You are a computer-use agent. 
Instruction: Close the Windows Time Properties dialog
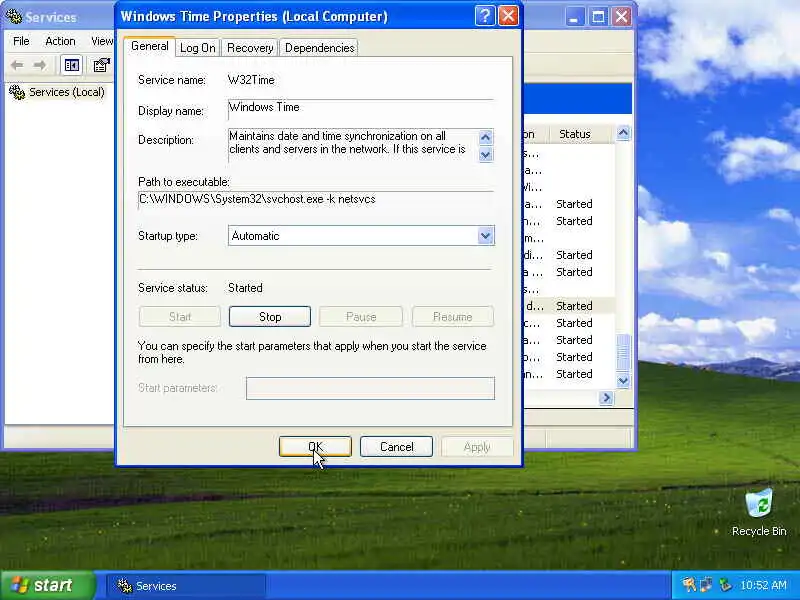click(x=508, y=16)
